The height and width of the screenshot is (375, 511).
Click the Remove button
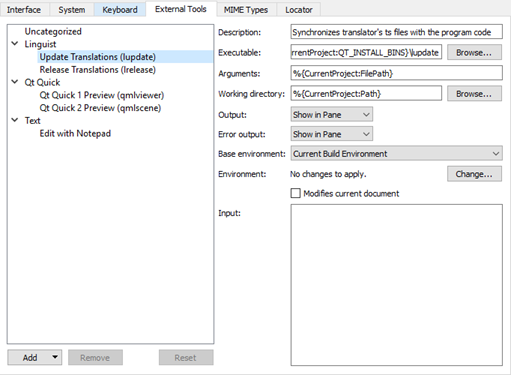pos(95,358)
